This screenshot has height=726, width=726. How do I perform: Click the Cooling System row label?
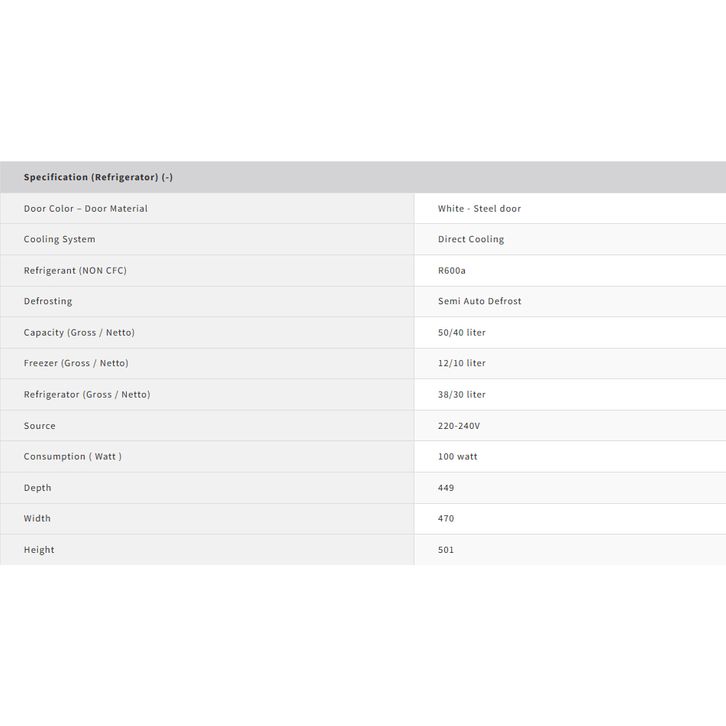[60, 240]
